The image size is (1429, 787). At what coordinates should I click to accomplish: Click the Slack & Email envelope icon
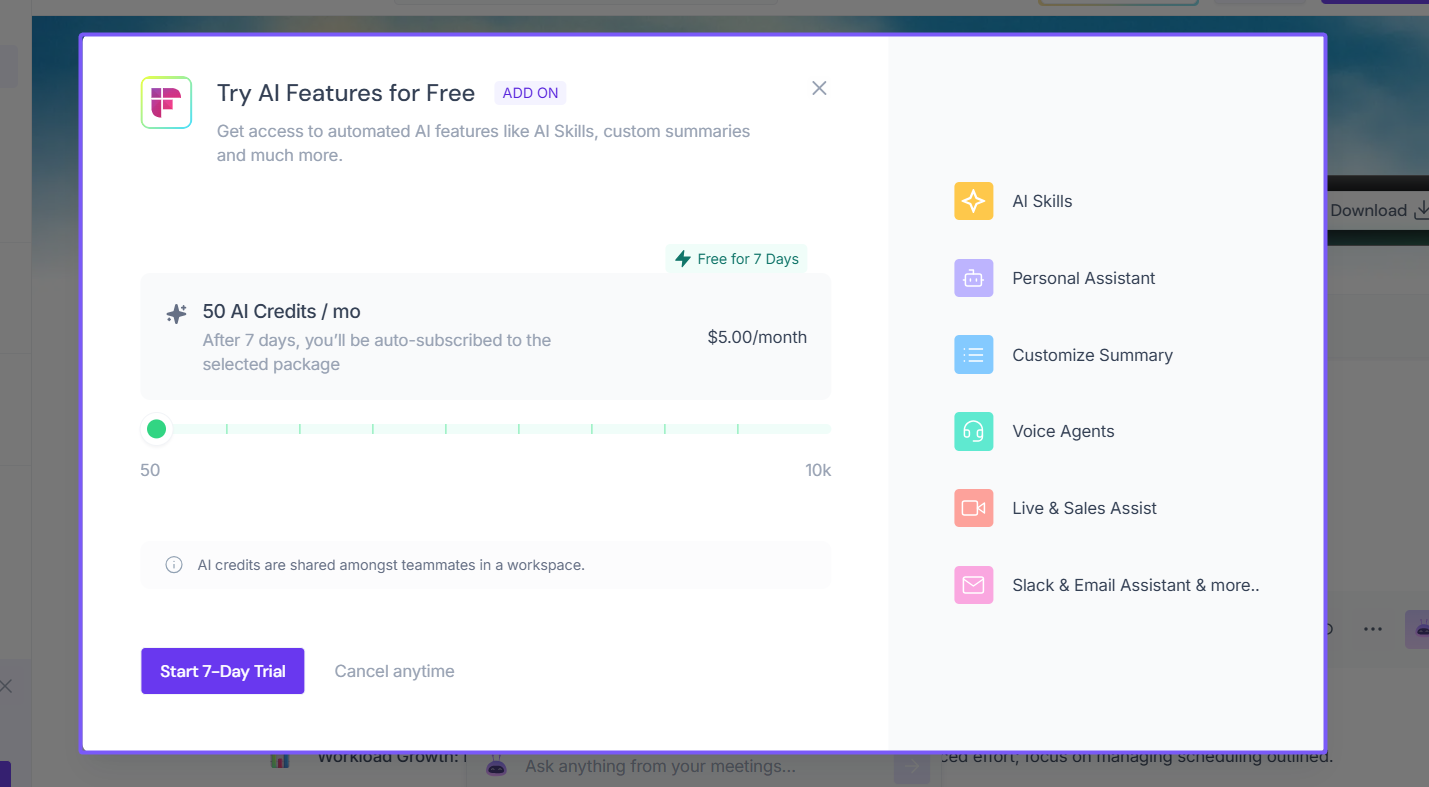973,585
